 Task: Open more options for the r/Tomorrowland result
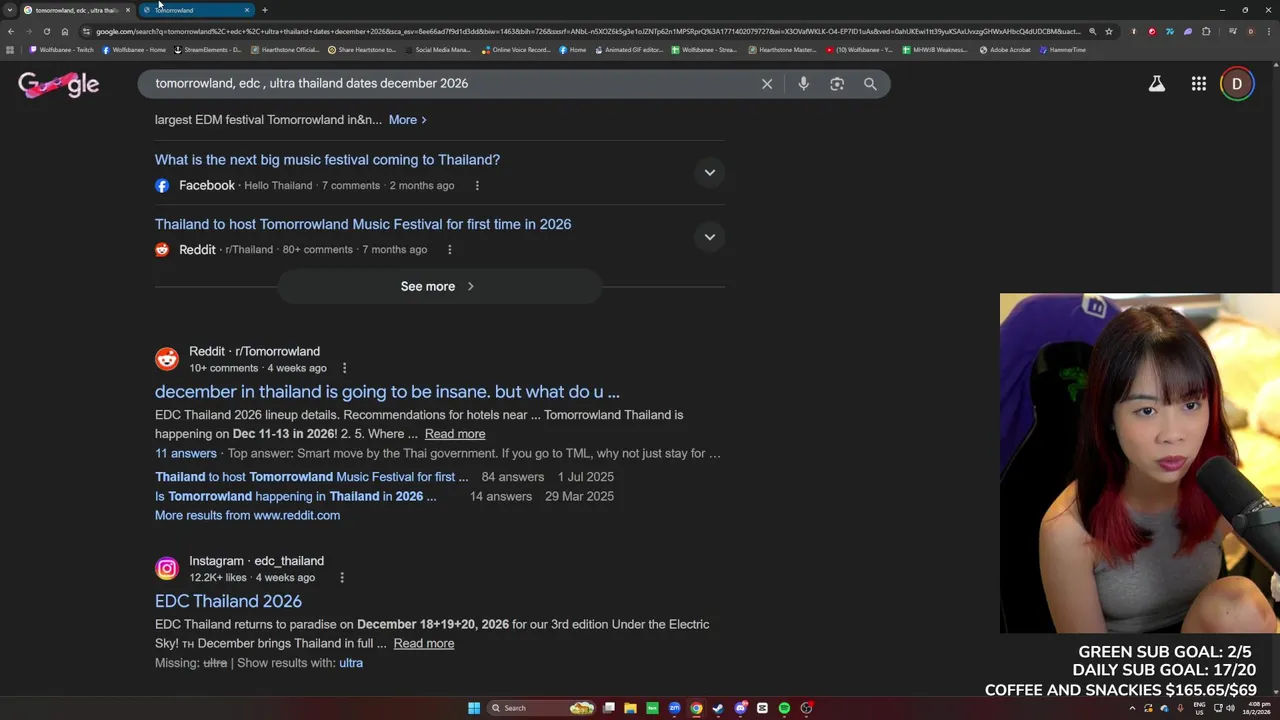pyautogui.click(x=344, y=368)
